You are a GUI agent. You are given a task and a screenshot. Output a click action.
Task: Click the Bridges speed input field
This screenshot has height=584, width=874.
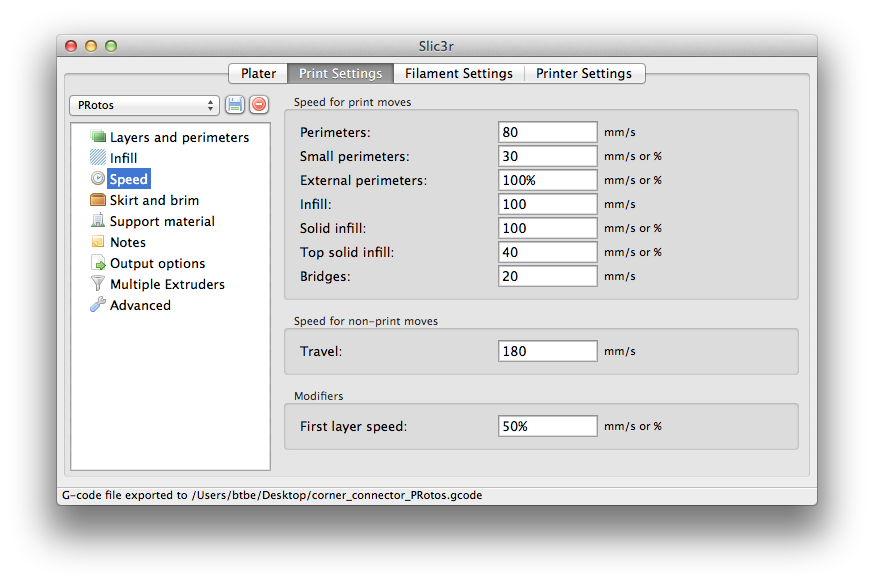click(547, 276)
